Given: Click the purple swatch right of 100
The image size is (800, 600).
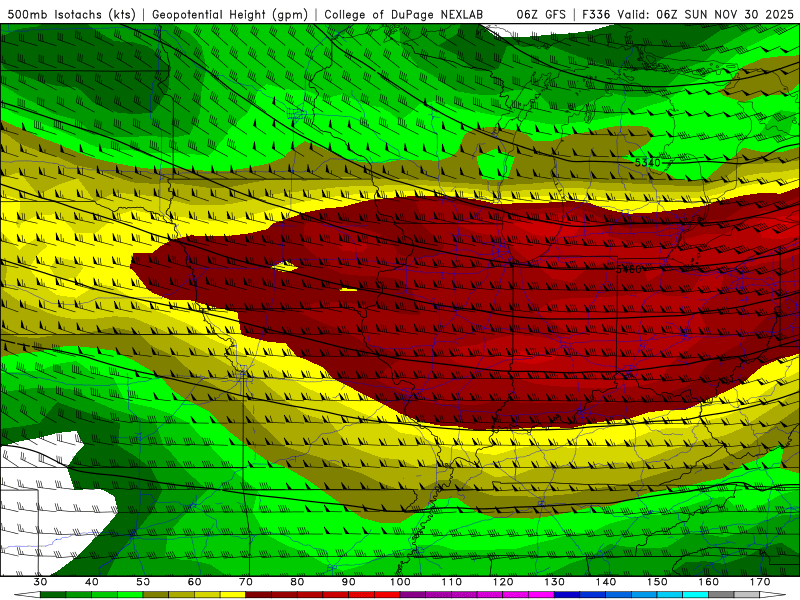Looking at the screenshot, I should (x=413, y=595).
